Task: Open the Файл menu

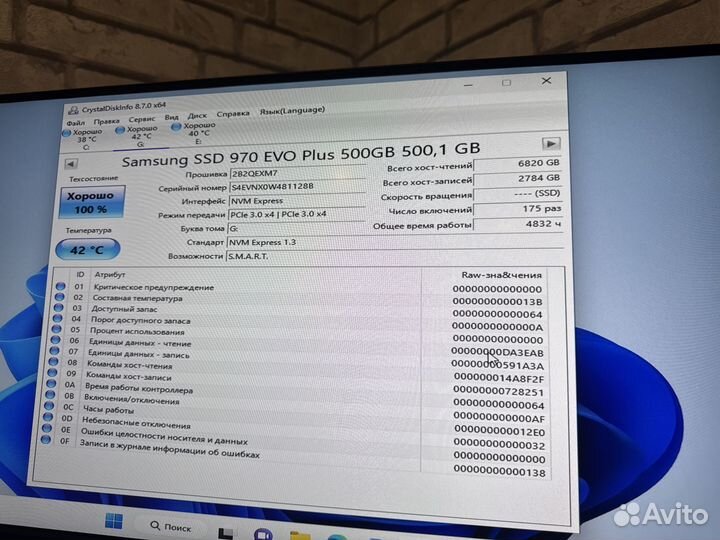Action: tap(76, 123)
